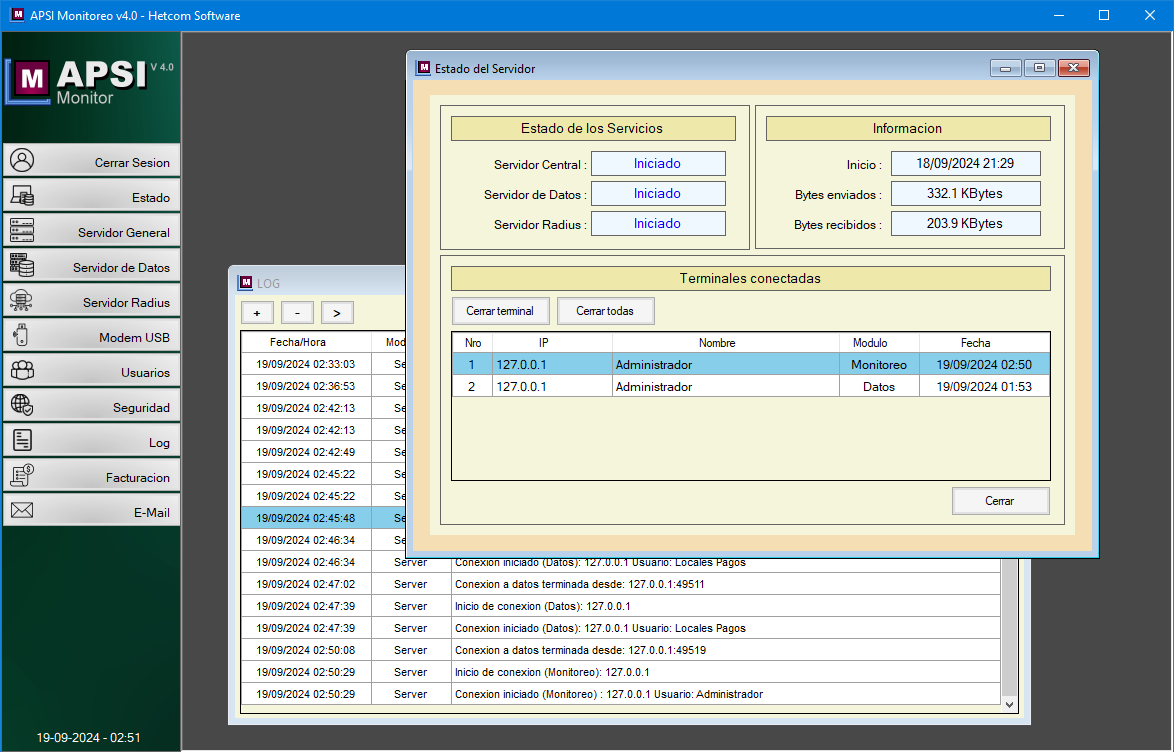This screenshot has width=1174, height=752.
Task: Click the Cerrar Sesion user icon
Action: pos(22,161)
